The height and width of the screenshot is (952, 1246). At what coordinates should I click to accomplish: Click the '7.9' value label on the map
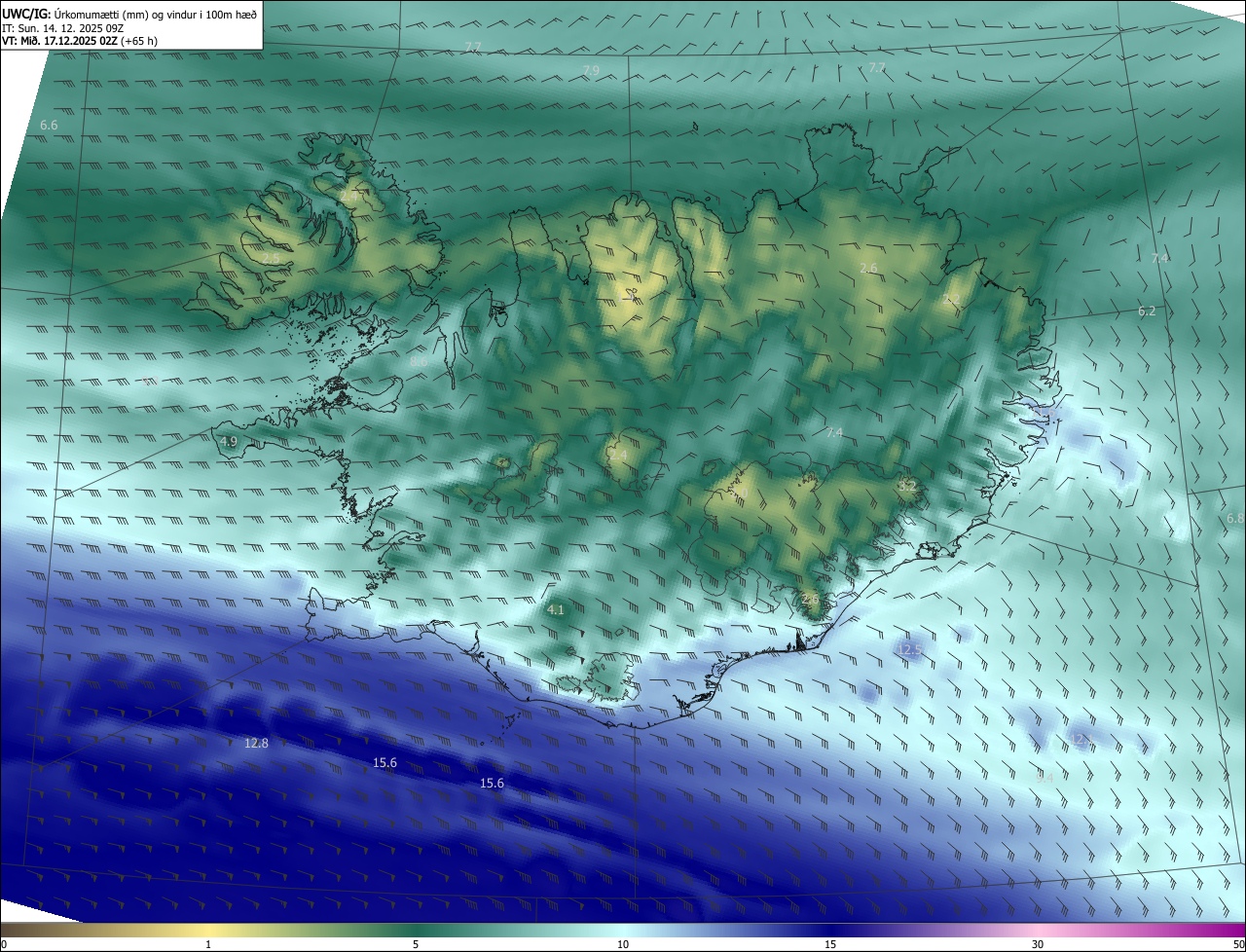coord(591,70)
